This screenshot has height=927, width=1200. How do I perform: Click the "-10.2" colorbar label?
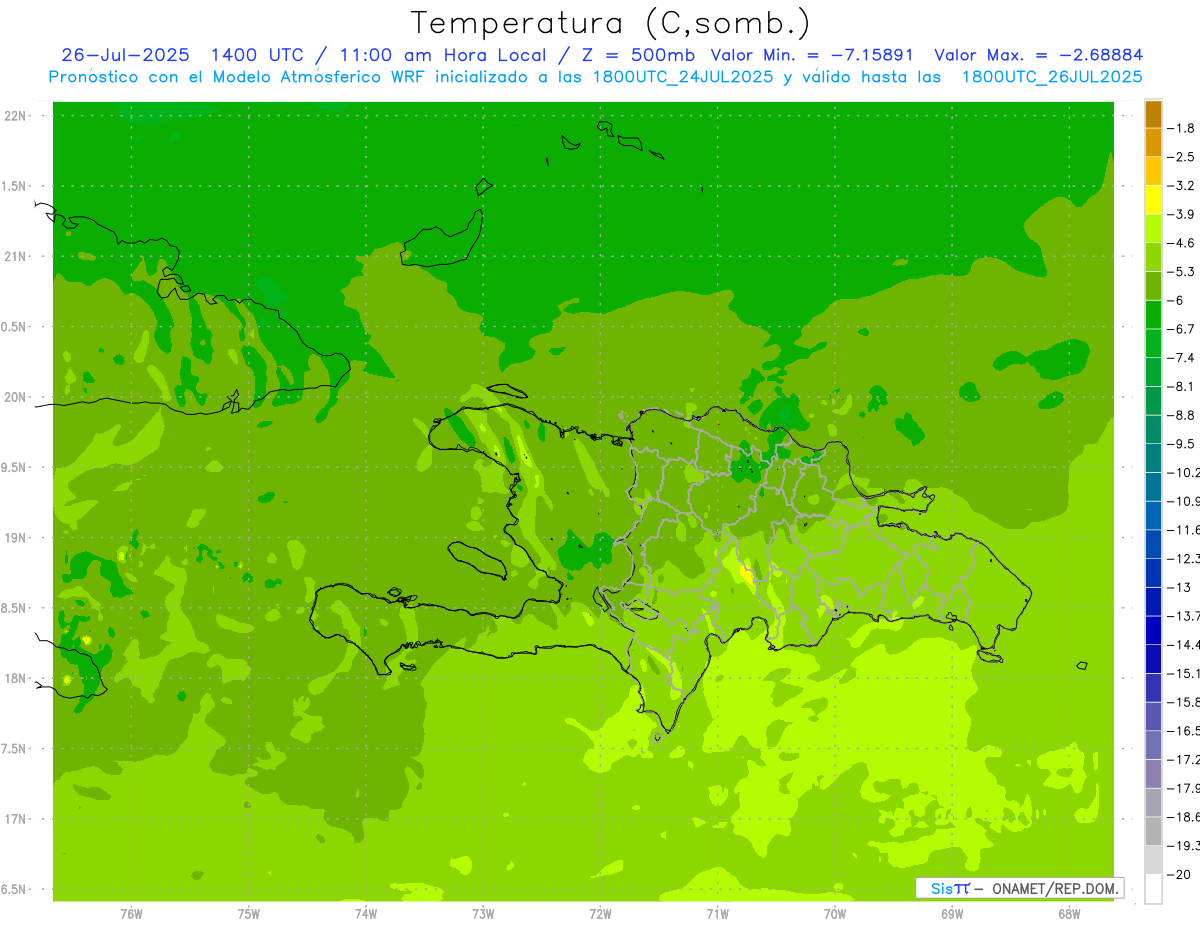[x=1183, y=472]
